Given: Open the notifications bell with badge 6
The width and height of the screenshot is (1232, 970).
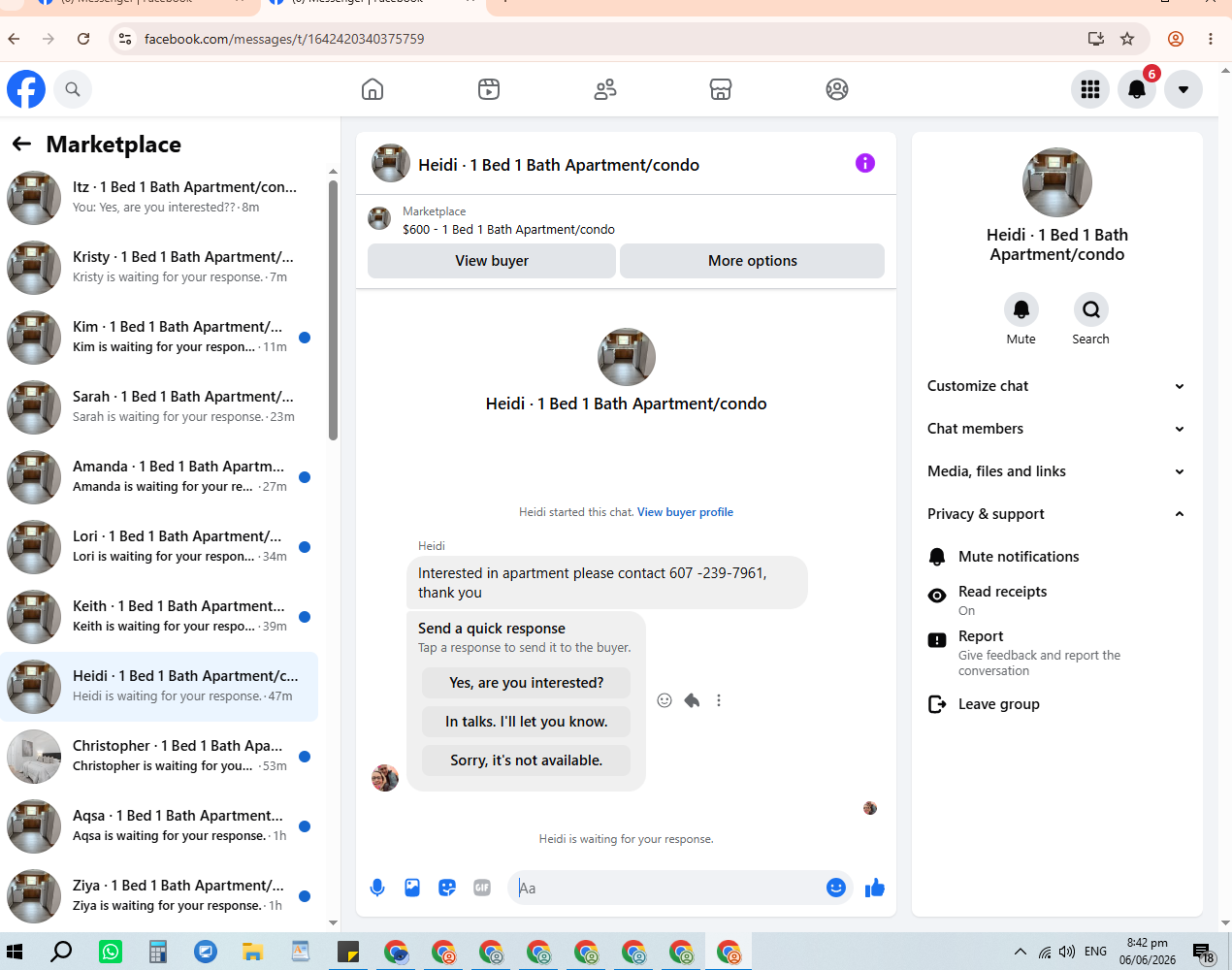Looking at the screenshot, I should coord(1137,89).
